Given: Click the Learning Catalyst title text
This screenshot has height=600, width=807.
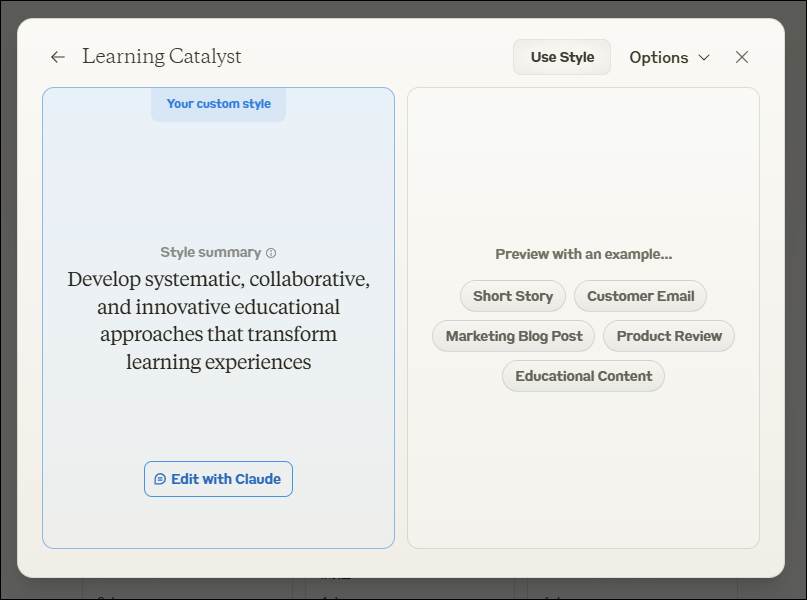Looking at the screenshot, I should click(x=162, y=57).
